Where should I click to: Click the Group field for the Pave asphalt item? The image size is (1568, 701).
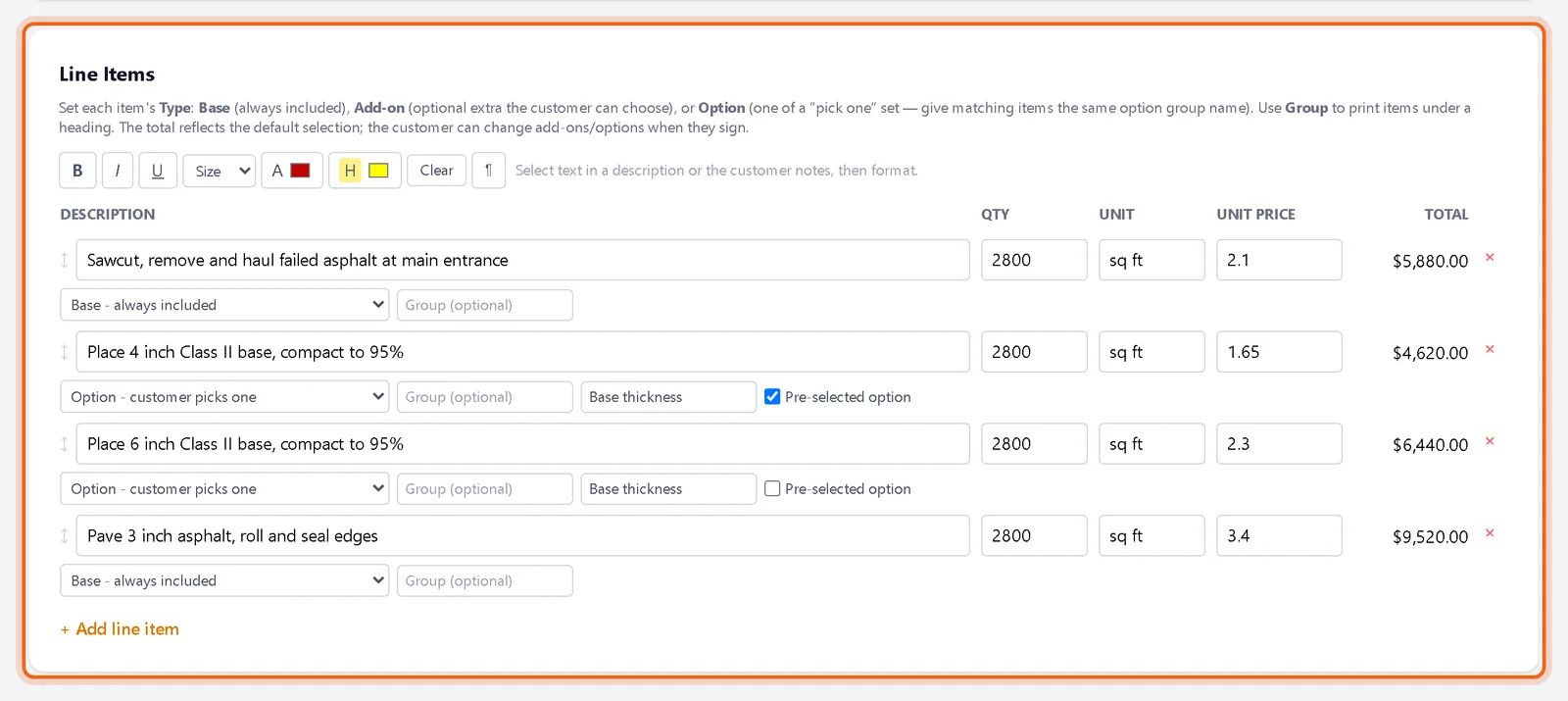point(485,580)
